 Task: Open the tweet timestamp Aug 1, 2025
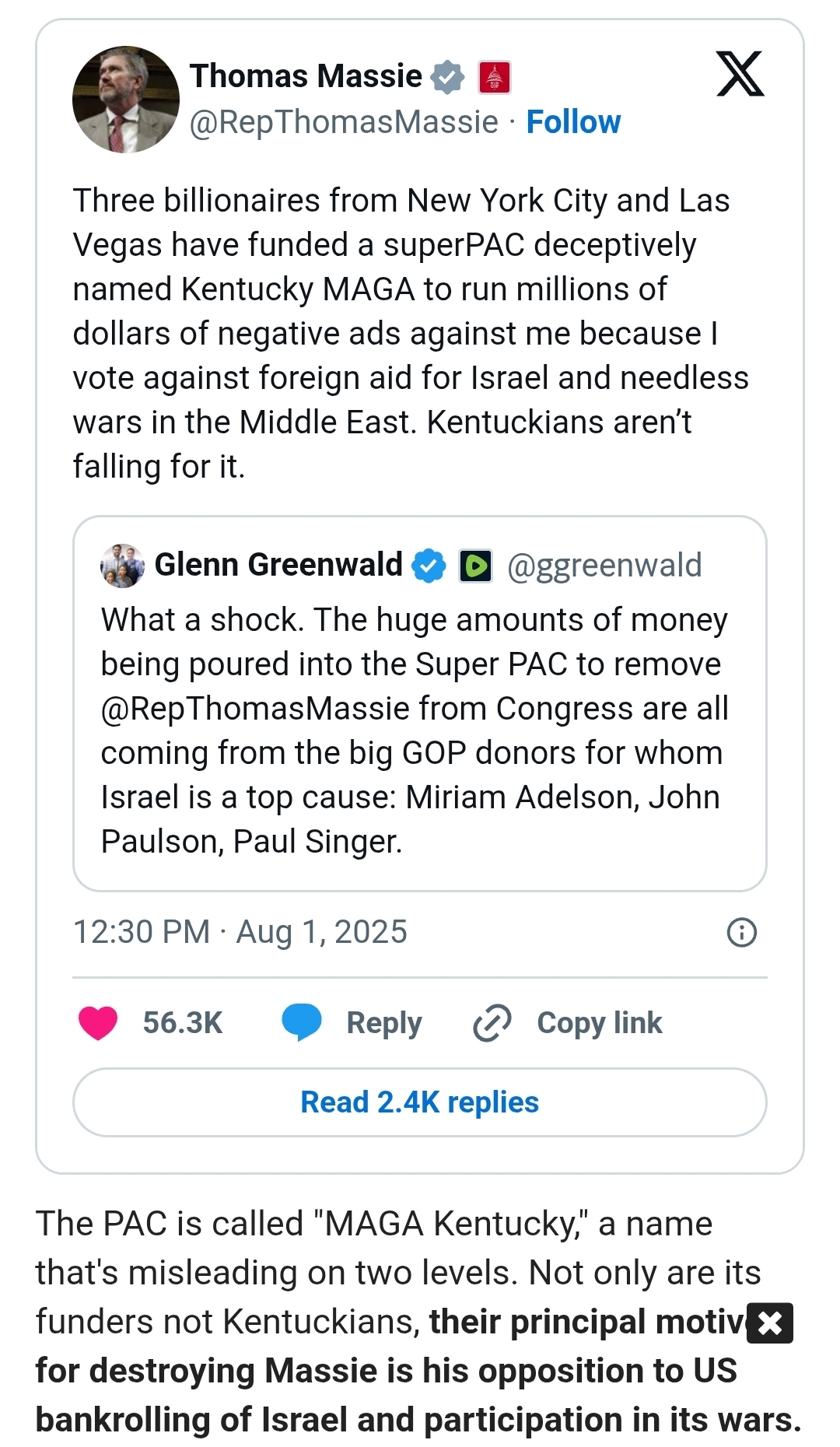pos(240,932)
